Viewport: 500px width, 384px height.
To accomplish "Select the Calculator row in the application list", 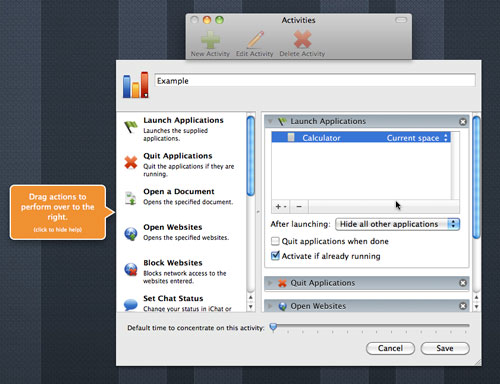I will coord(361,137).
